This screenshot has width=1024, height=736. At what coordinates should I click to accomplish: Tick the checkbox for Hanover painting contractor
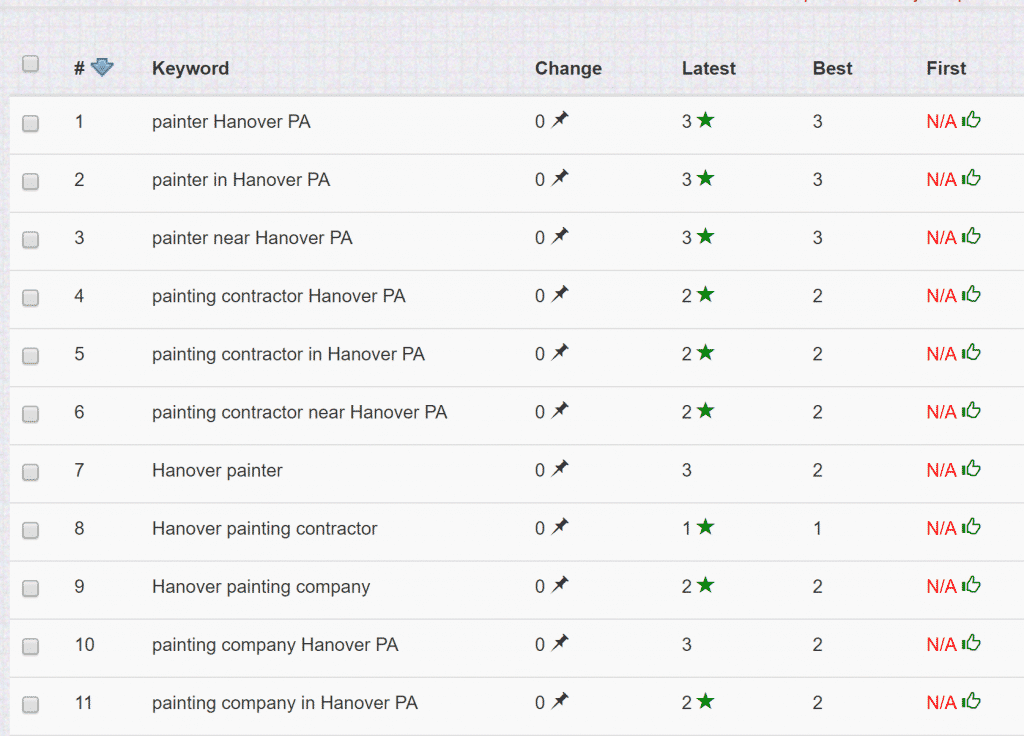click(30, 529)
